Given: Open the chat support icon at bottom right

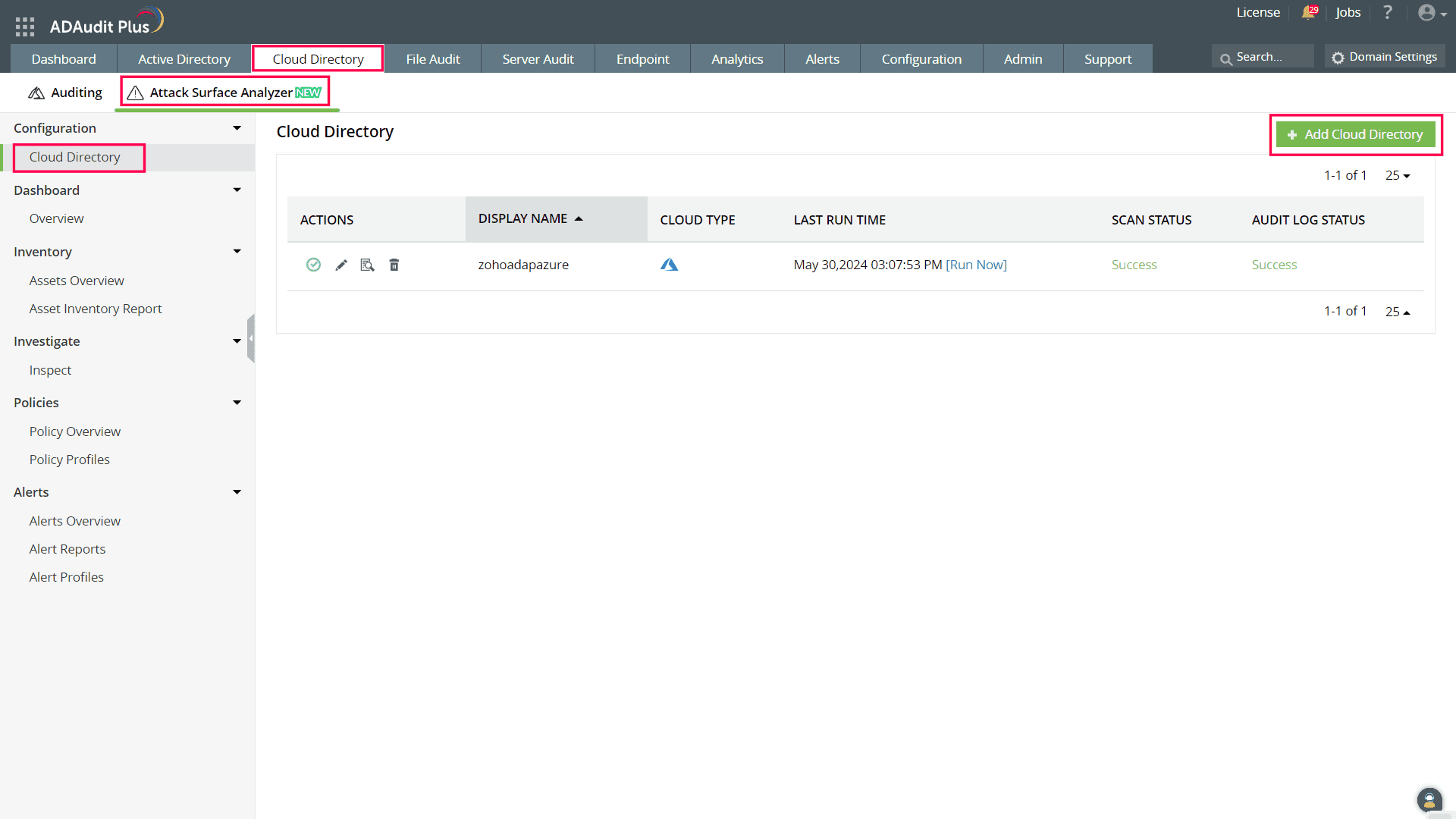Looking at the screenshot, I should pos(1429,800).
